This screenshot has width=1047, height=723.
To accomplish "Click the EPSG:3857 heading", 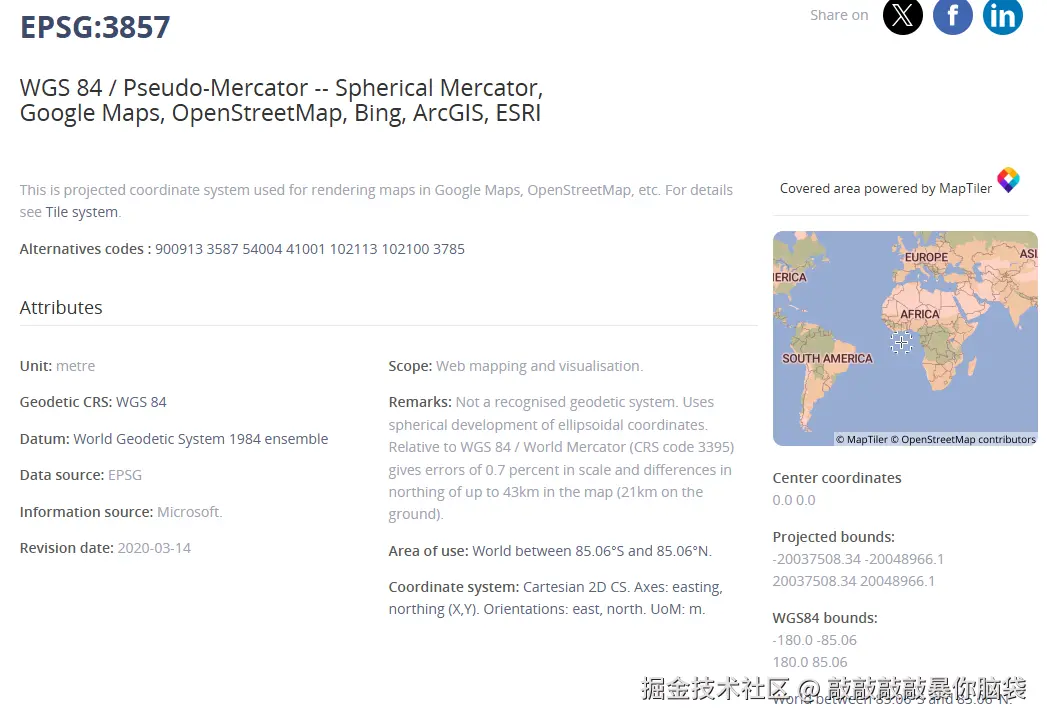I will (x=95, y=27).
